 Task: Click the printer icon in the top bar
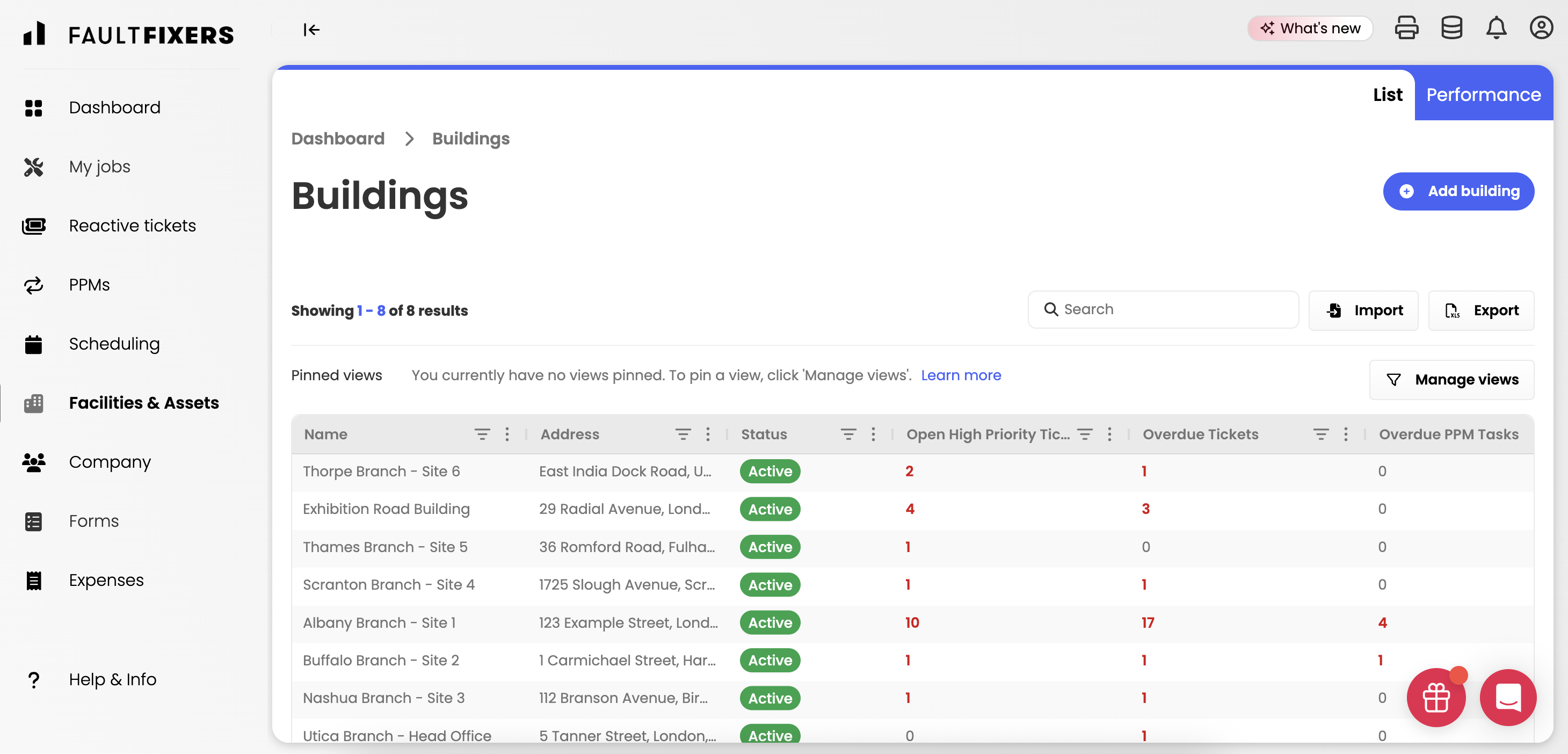click(1406, 28)
